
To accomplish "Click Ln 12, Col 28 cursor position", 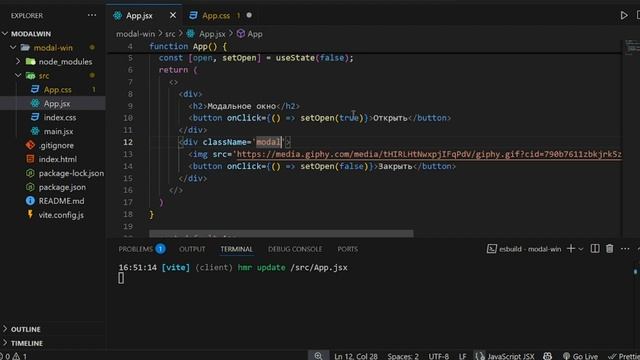I will tap(356, 356).
